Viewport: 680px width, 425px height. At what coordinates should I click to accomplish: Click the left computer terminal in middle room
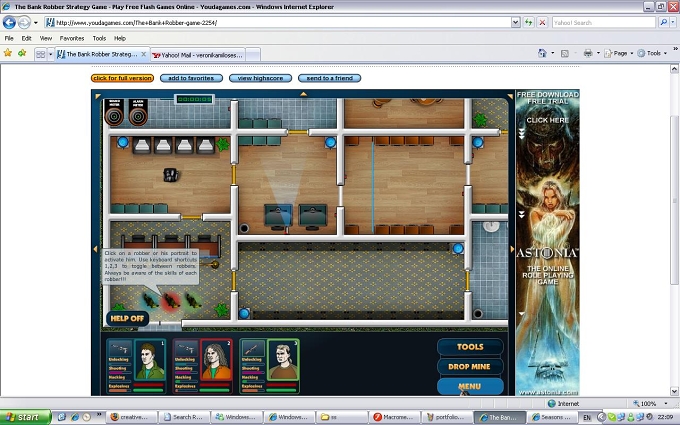click(x=278, y=216)
